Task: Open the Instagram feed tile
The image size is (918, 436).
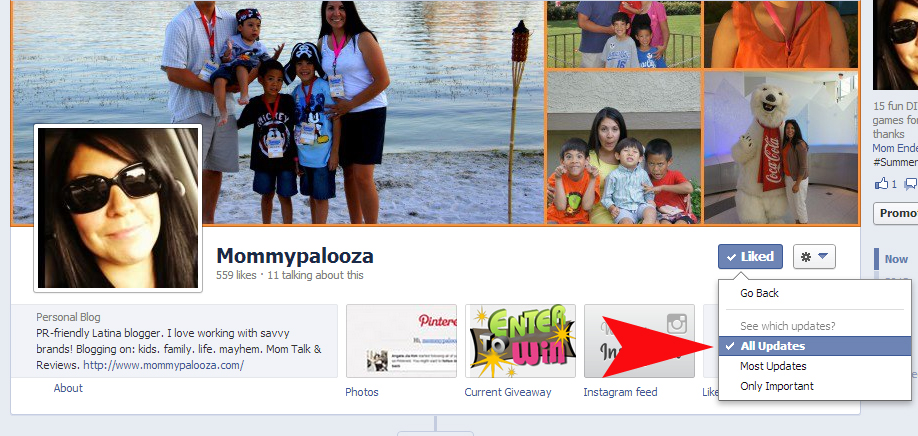Action: [639, 341]
